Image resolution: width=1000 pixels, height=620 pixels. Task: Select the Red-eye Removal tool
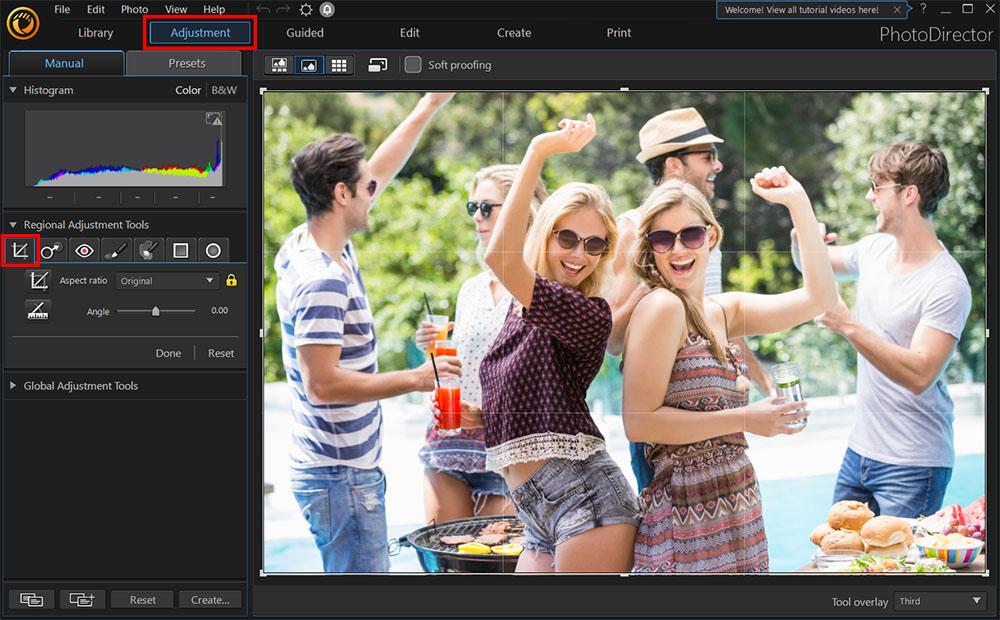pyautogui.click(x=84, y=250)
